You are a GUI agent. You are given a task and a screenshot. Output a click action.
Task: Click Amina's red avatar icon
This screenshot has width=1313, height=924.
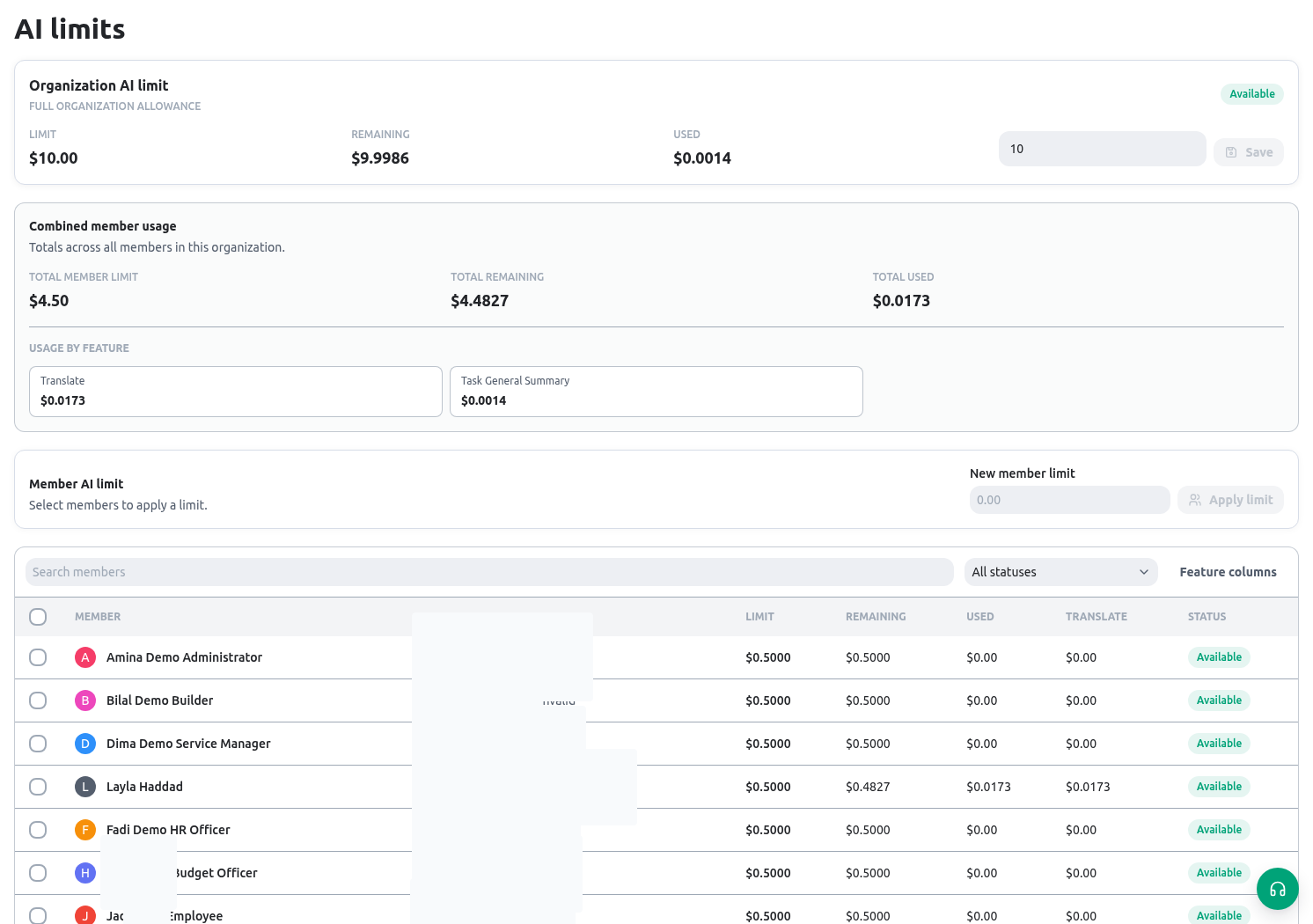coord(85,657)
